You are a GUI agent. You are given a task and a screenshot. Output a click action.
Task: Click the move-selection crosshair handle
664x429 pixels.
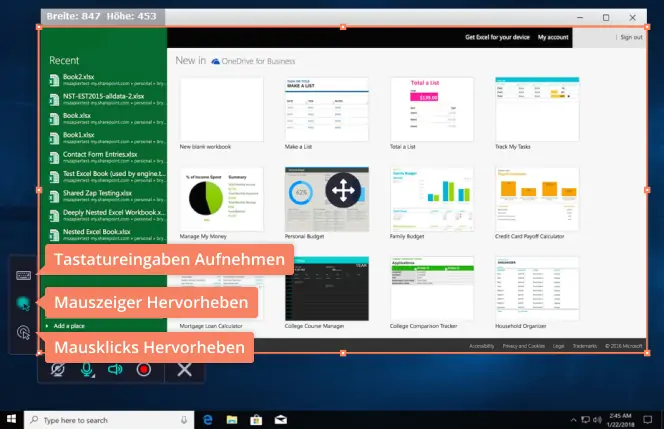click(343, 190)
